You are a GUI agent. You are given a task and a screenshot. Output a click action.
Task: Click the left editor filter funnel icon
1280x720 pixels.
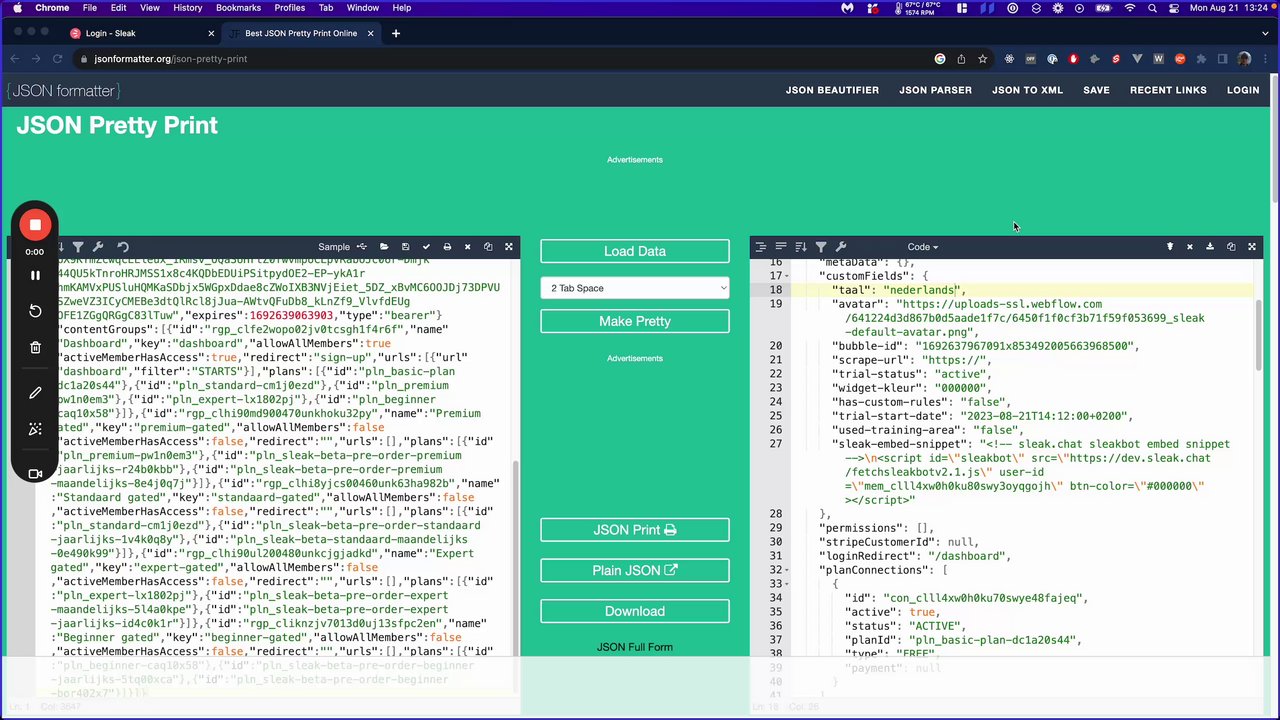coord(78,247)
